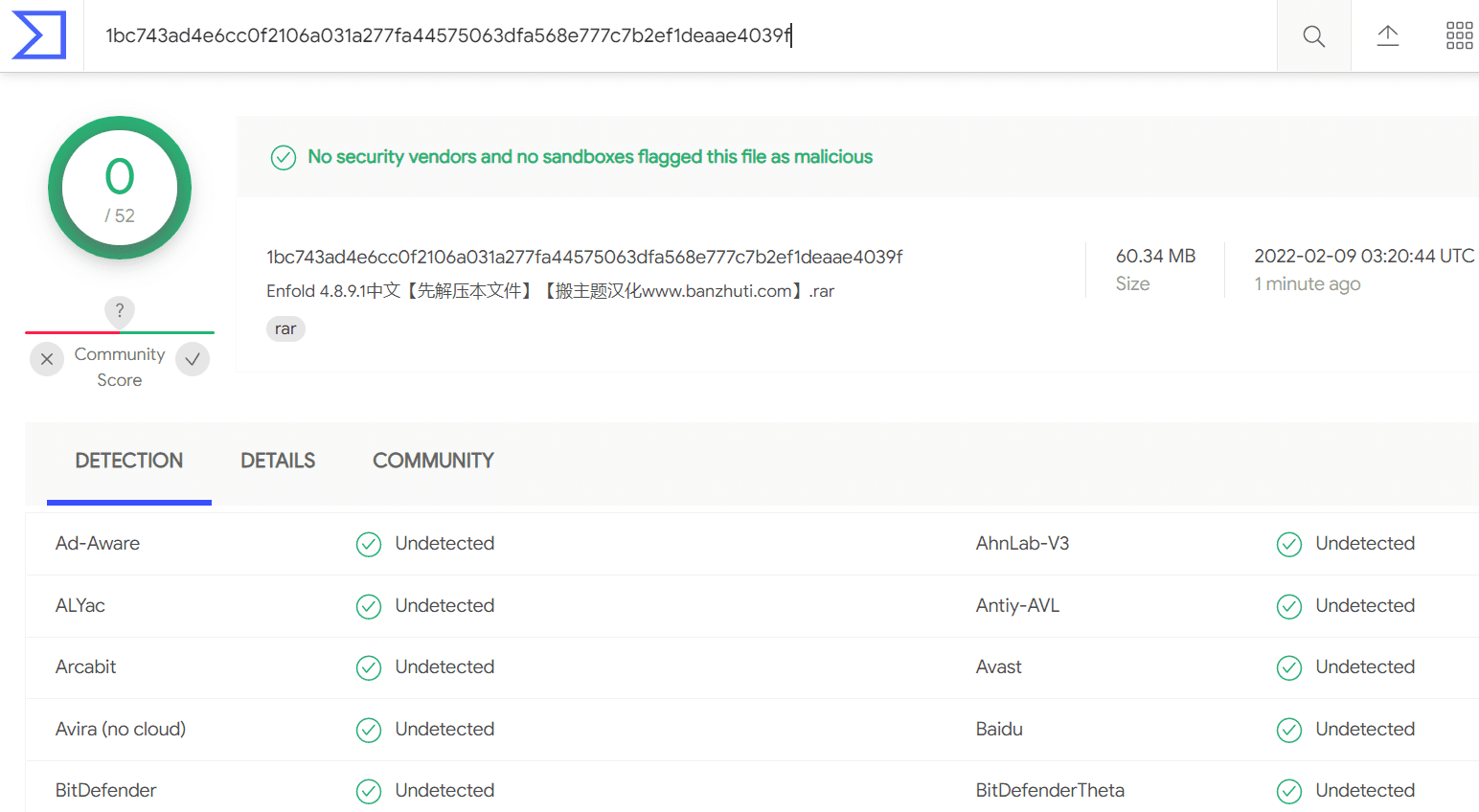Click the search magnifier icon
This screenshot has height=812, width=1479.
click(1314, 36)
